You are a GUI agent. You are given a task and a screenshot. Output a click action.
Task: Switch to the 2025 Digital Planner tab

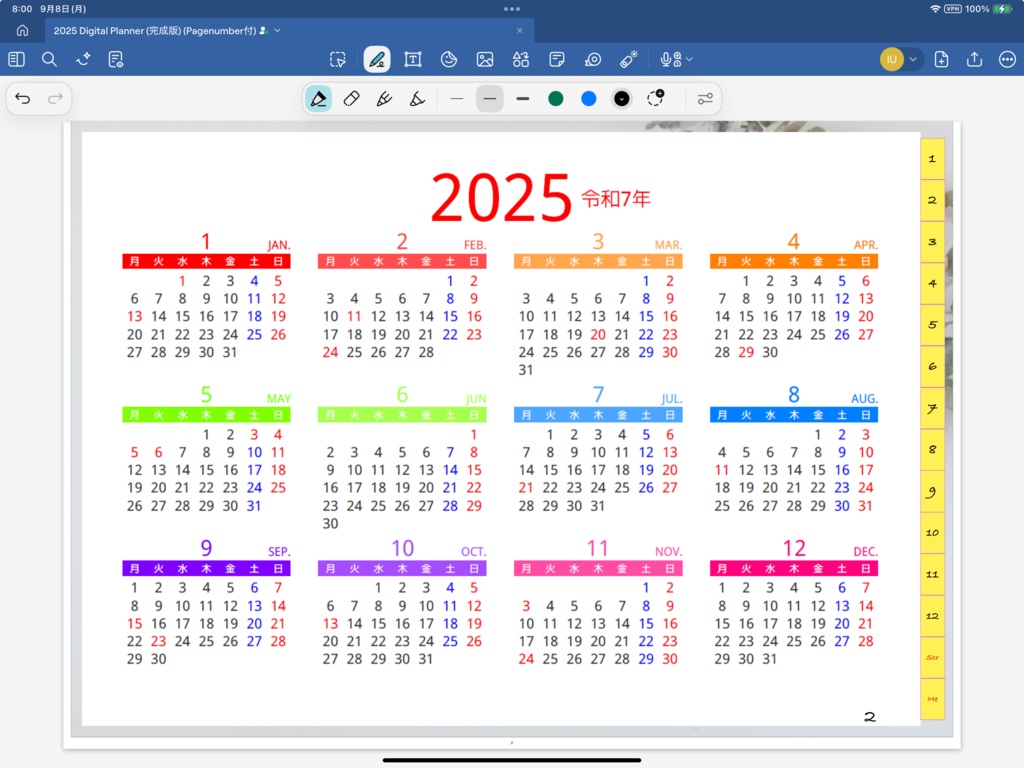click(150, 30)
